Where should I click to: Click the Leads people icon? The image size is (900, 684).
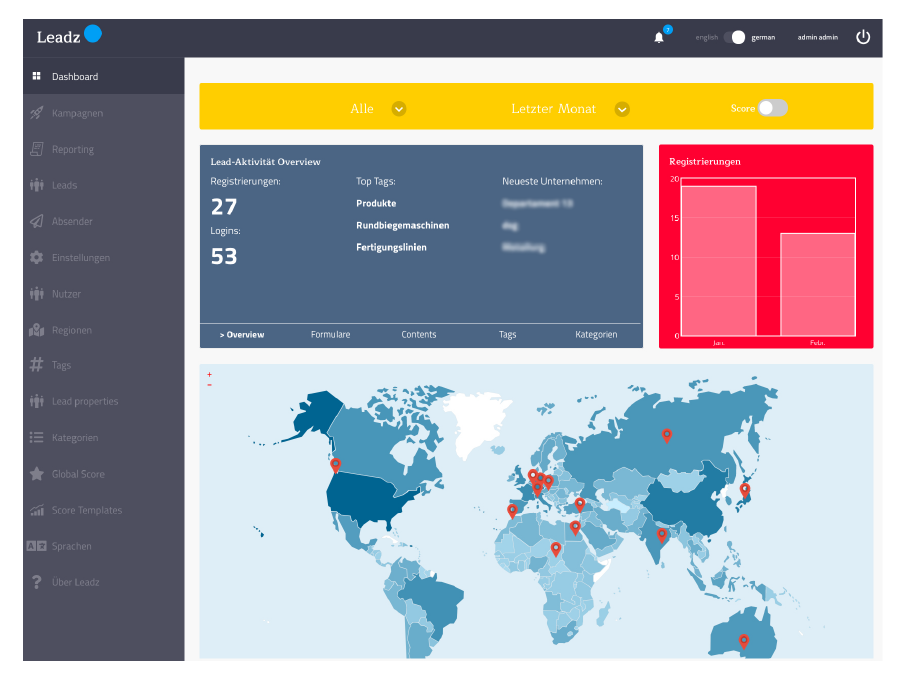[x=37, y=185]
